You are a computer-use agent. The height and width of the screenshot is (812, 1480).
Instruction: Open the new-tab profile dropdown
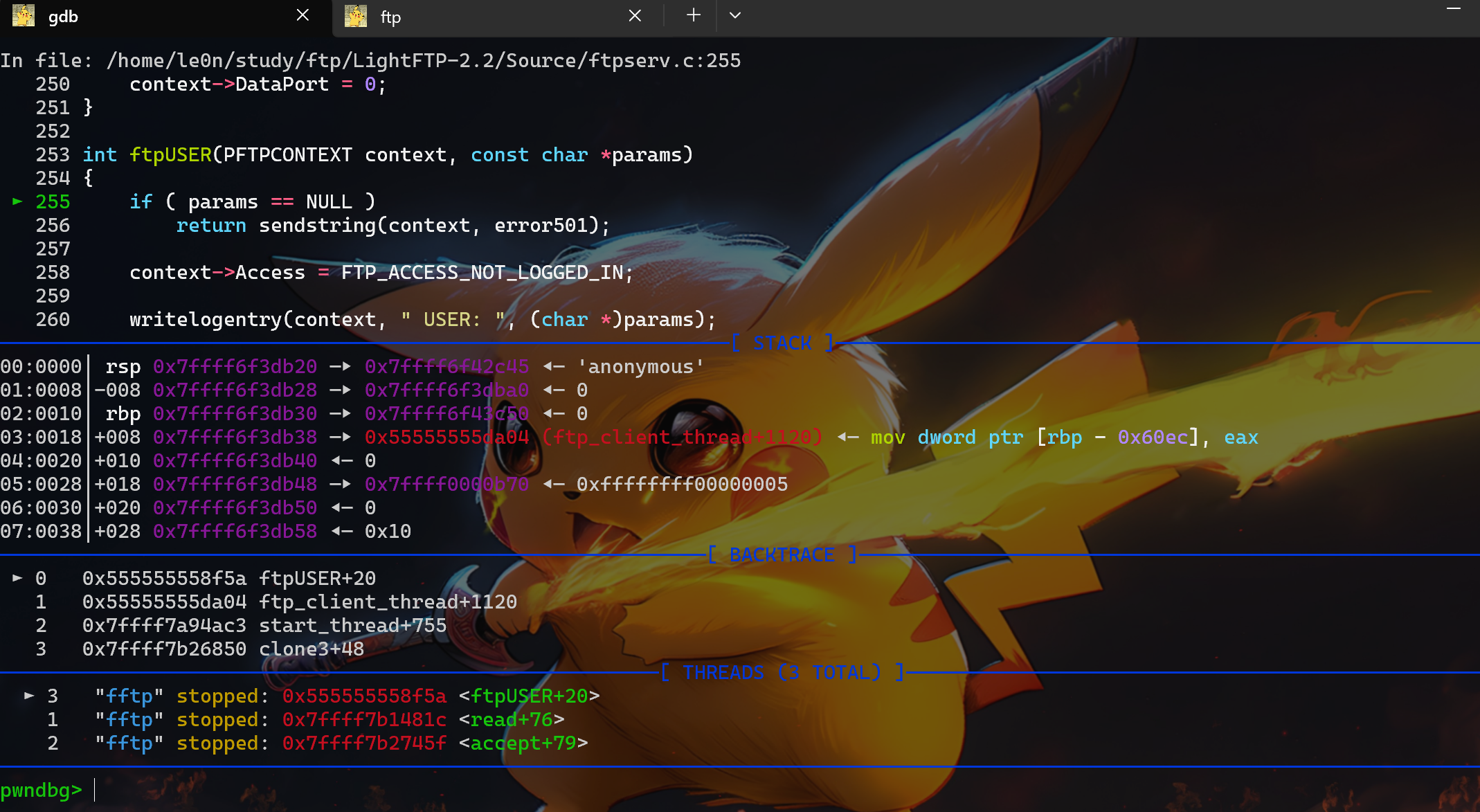click(735, 15)
